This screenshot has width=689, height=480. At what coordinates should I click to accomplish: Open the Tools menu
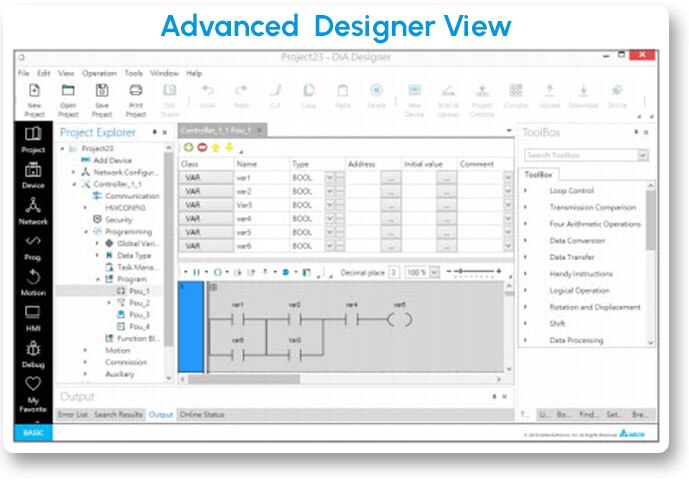coord(134,73)
